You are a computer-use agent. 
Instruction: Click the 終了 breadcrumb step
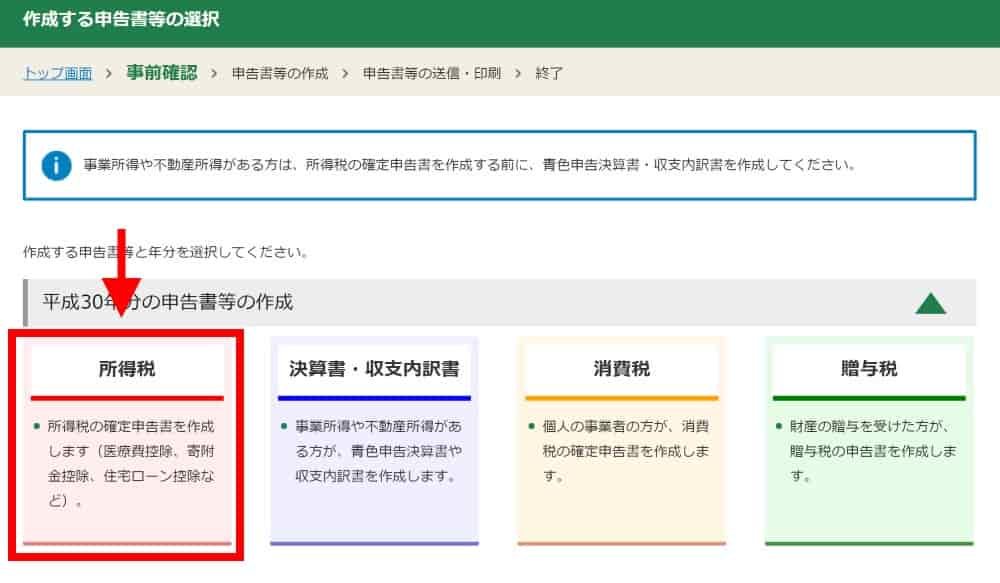tap(549, 74)
